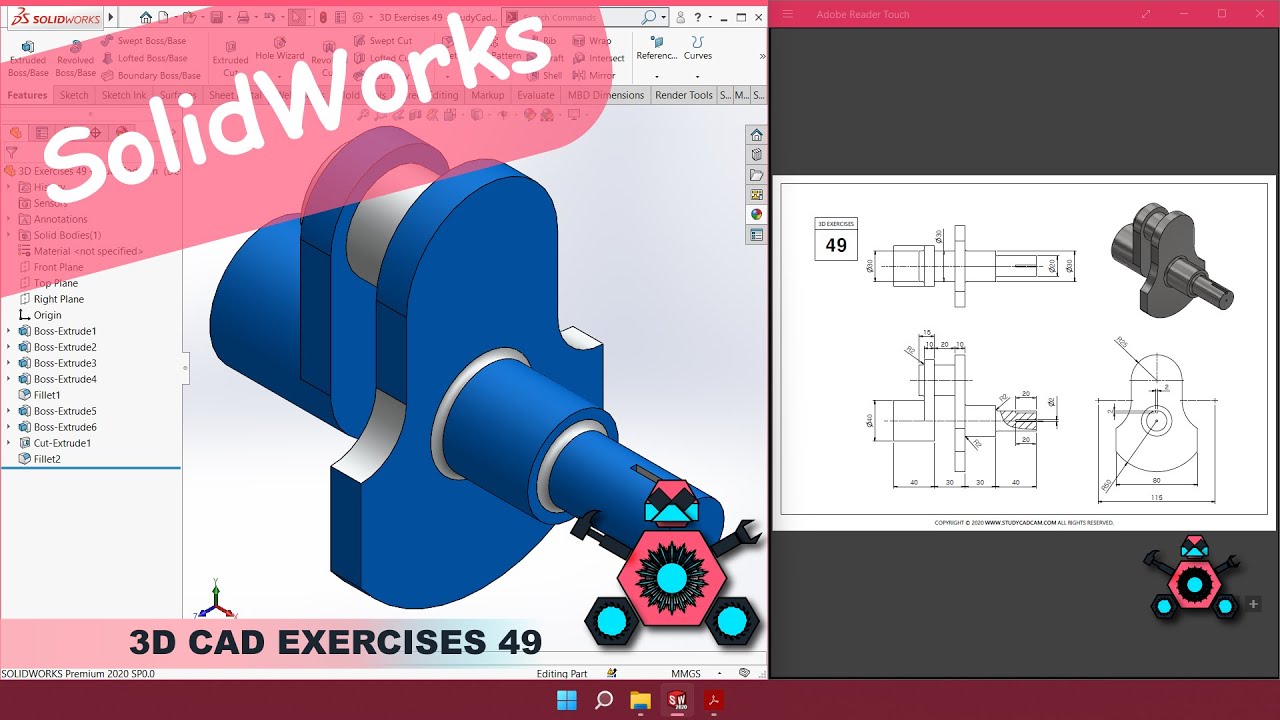
Task: Open SolidWorks Resources home pane icon
Action: [756, 135]
